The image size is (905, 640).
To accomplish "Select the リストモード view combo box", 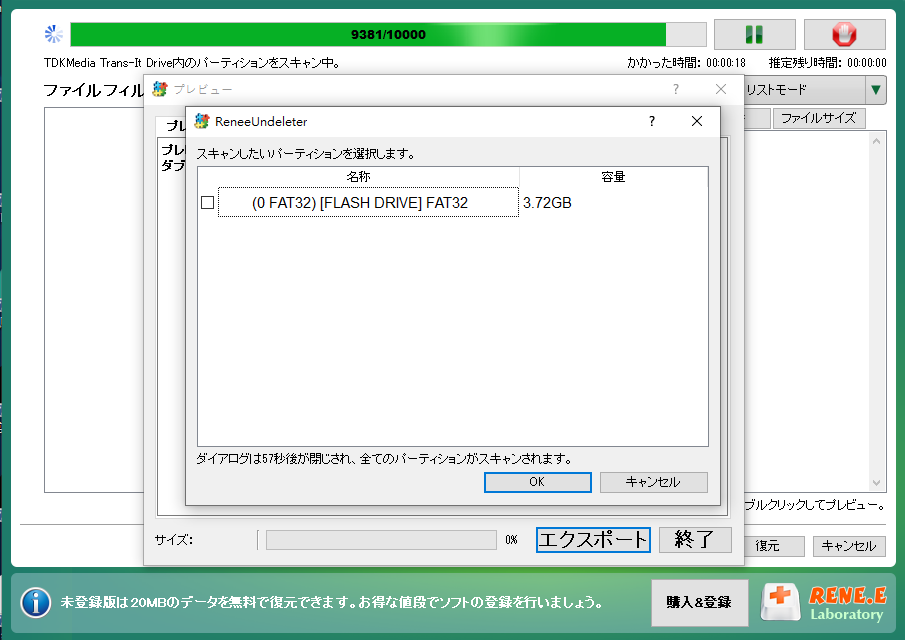I will coord(815,90).
